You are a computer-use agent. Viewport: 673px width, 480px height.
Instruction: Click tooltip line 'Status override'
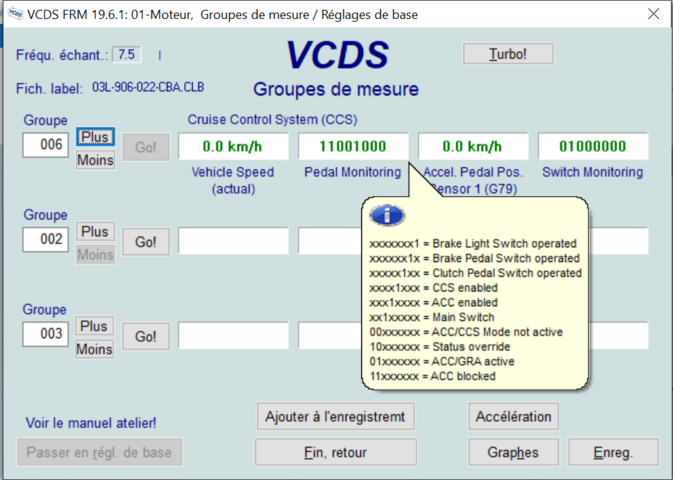click(x=440, y=346)
